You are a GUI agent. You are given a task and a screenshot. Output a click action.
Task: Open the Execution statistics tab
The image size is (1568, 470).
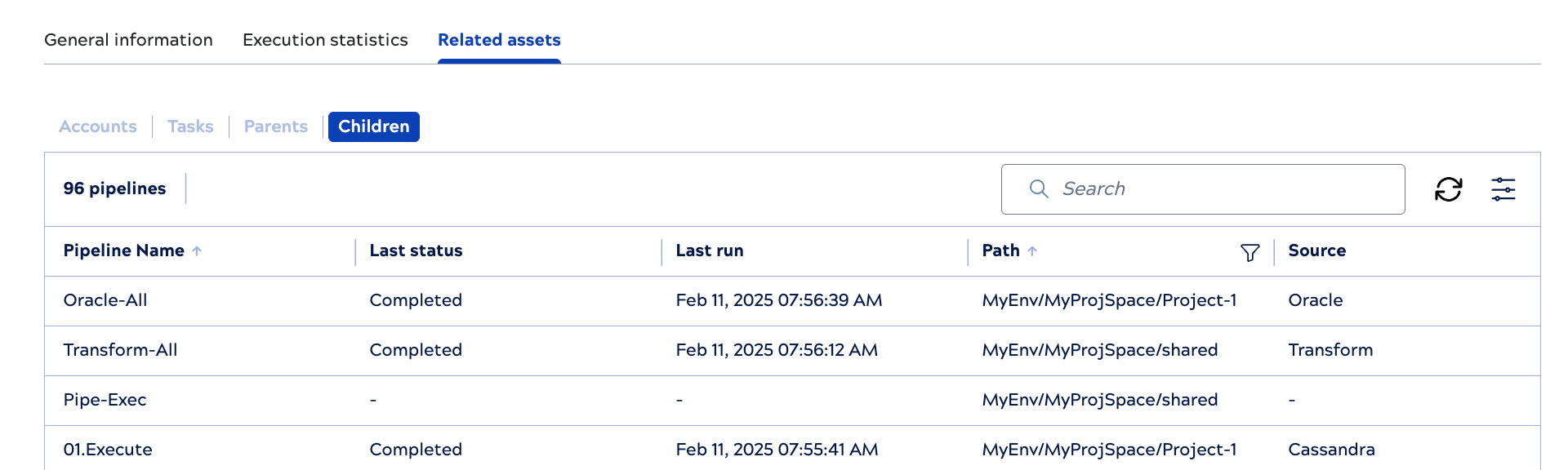point(325,40)
